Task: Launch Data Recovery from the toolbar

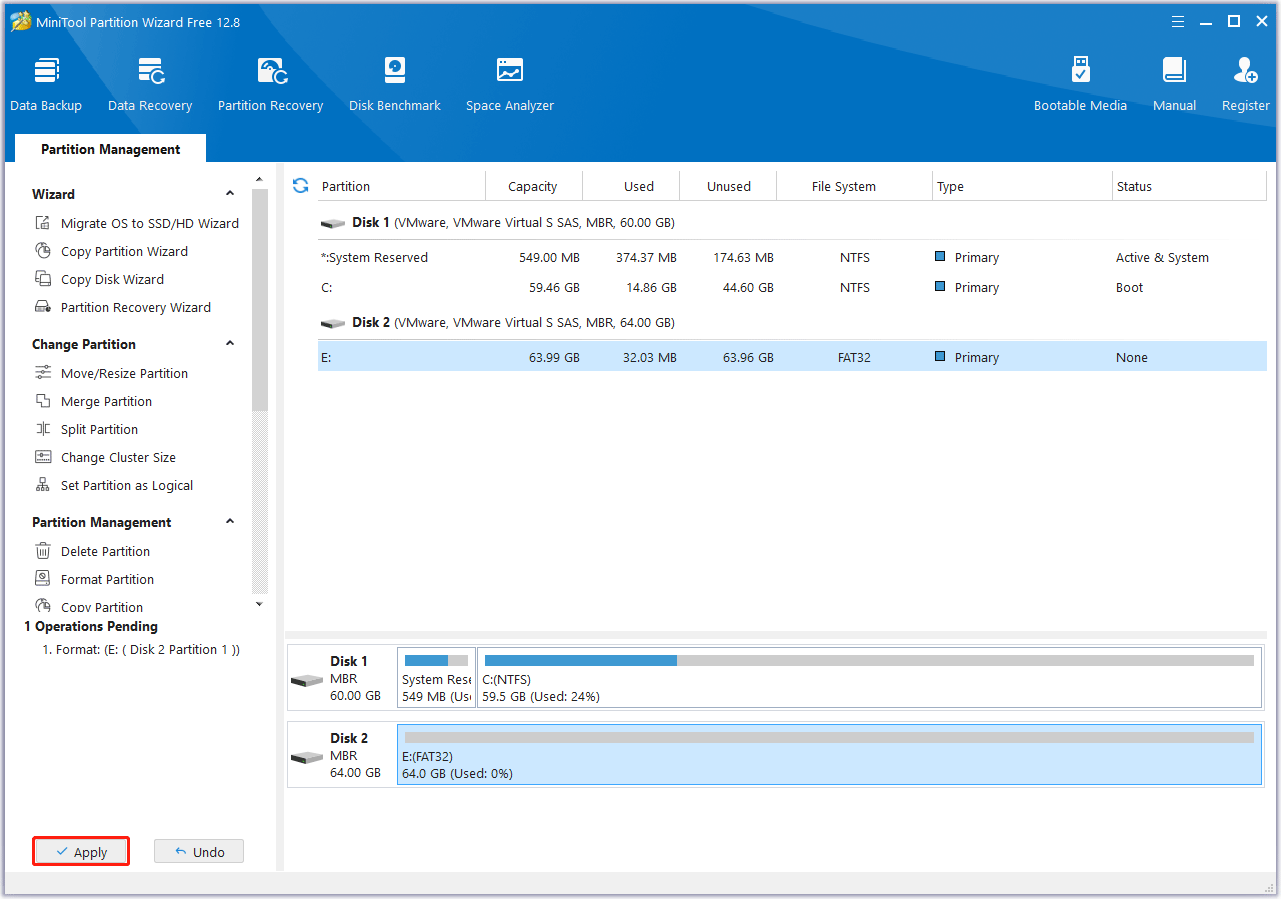Action: 150,84
